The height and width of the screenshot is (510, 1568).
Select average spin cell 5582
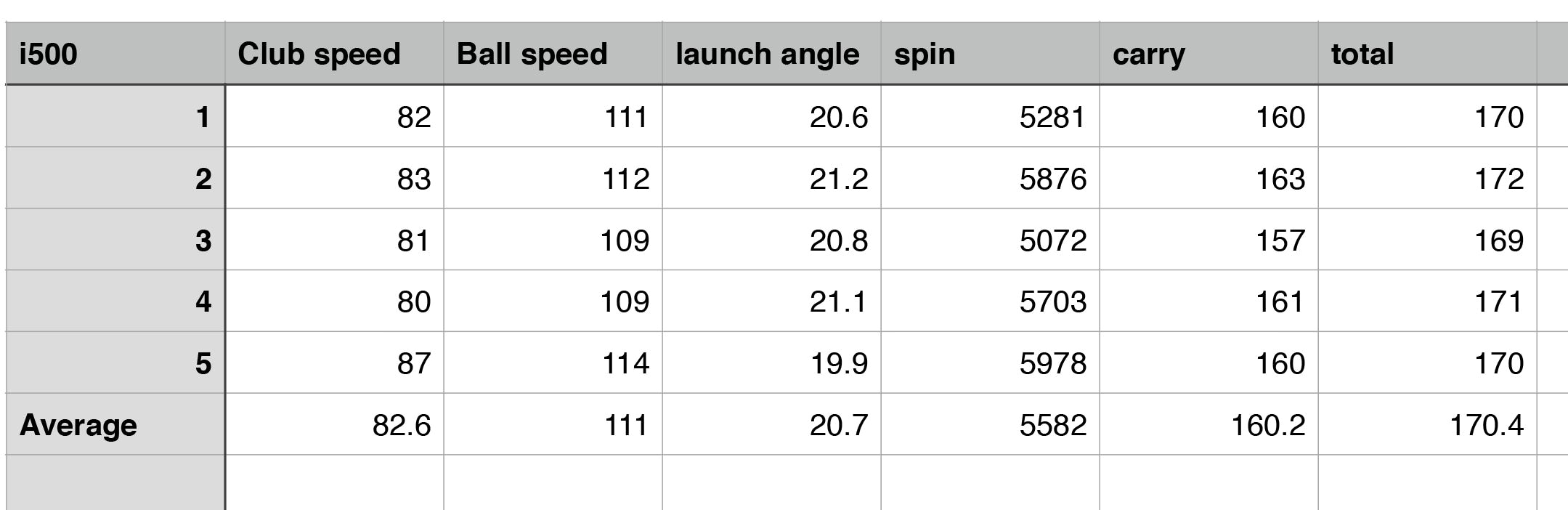tap(990, 425)
